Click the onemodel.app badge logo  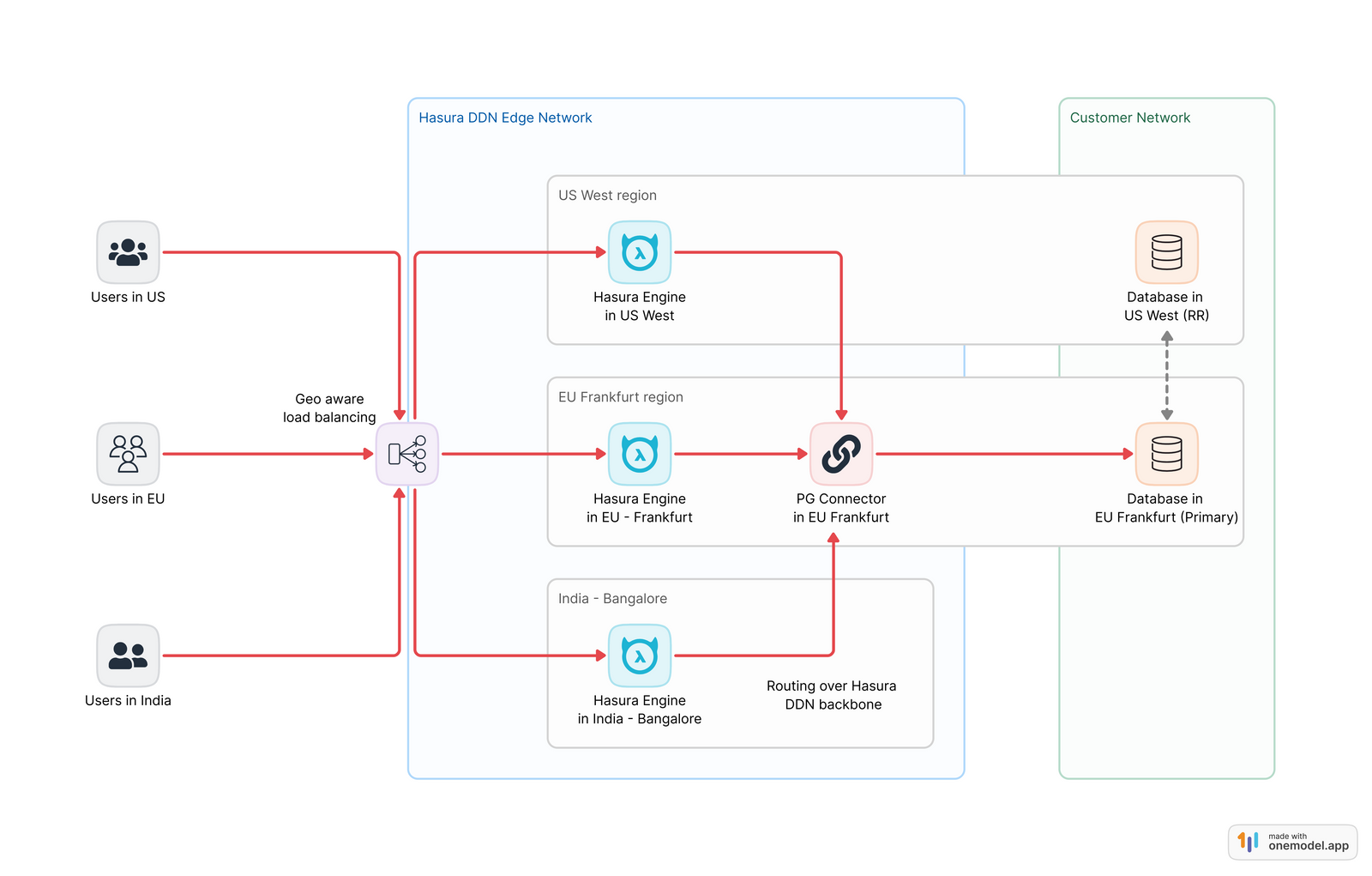1248,842
